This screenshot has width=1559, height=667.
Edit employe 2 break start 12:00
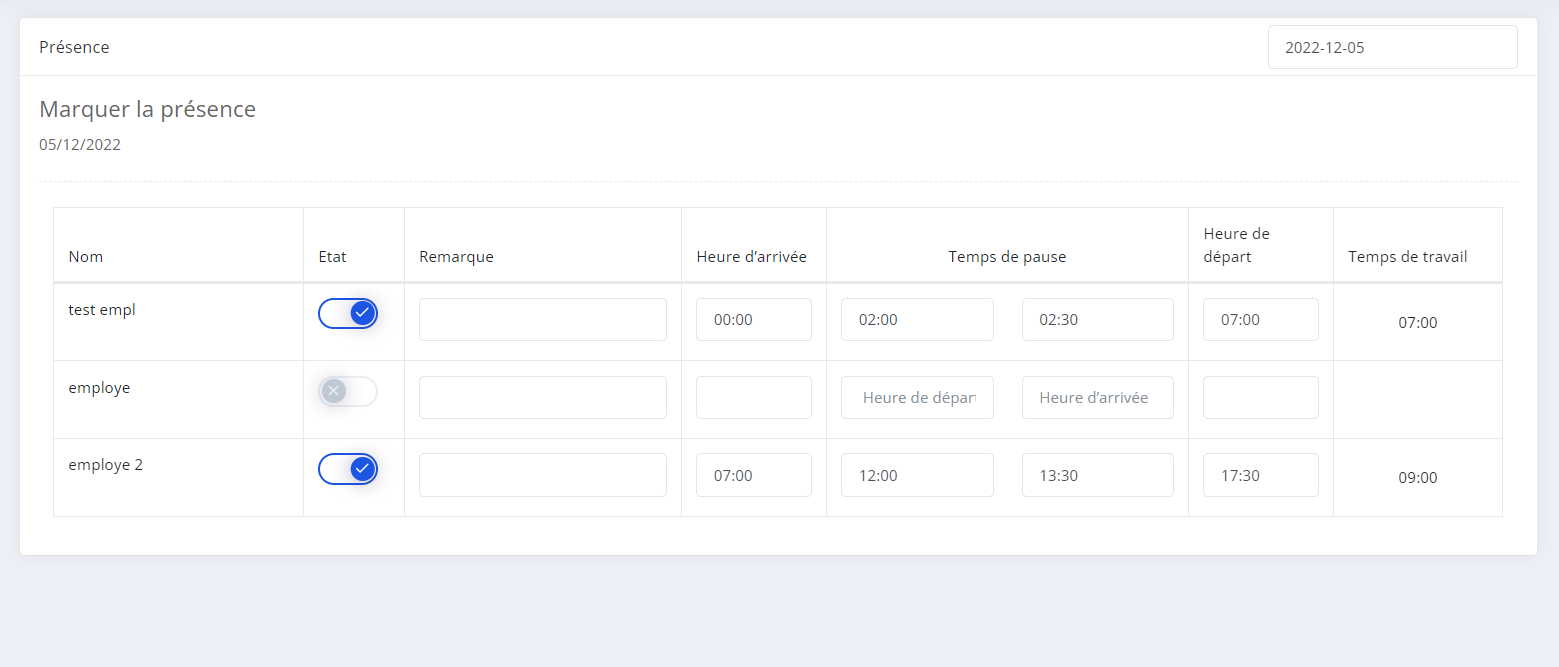pos(917,475)
